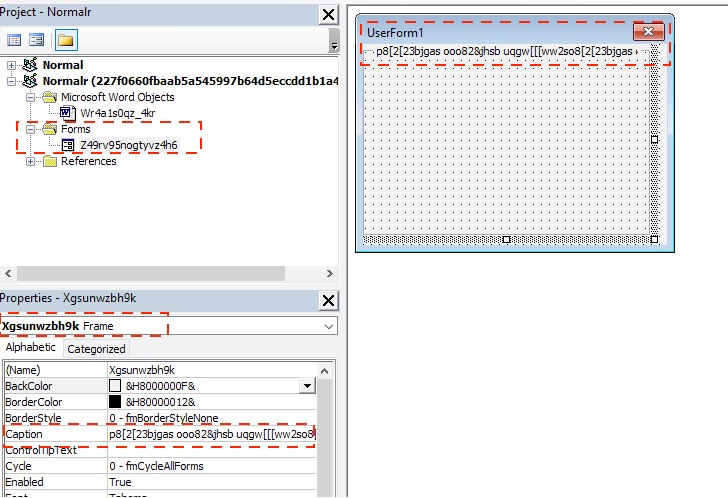Screen dimensions: 728x498
Task: Click the BorderColor black swatch
Action: 115,402
